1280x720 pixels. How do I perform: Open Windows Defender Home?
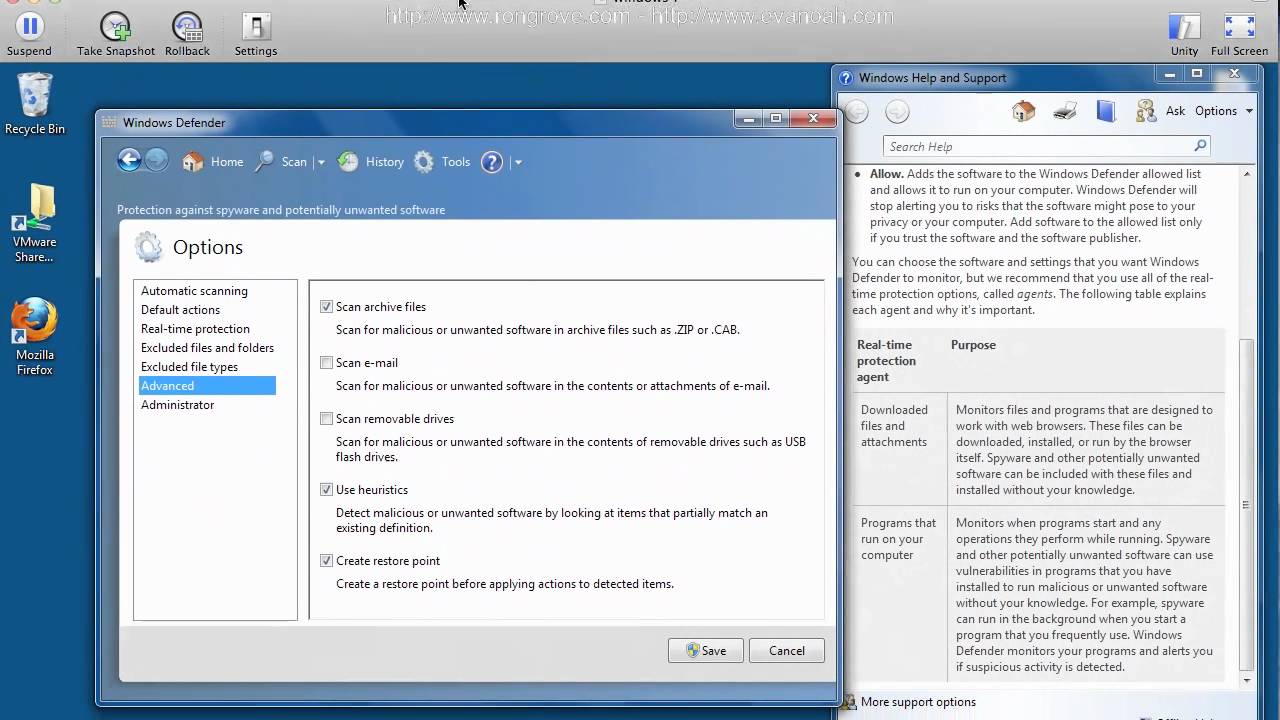[x=213, y=162]
